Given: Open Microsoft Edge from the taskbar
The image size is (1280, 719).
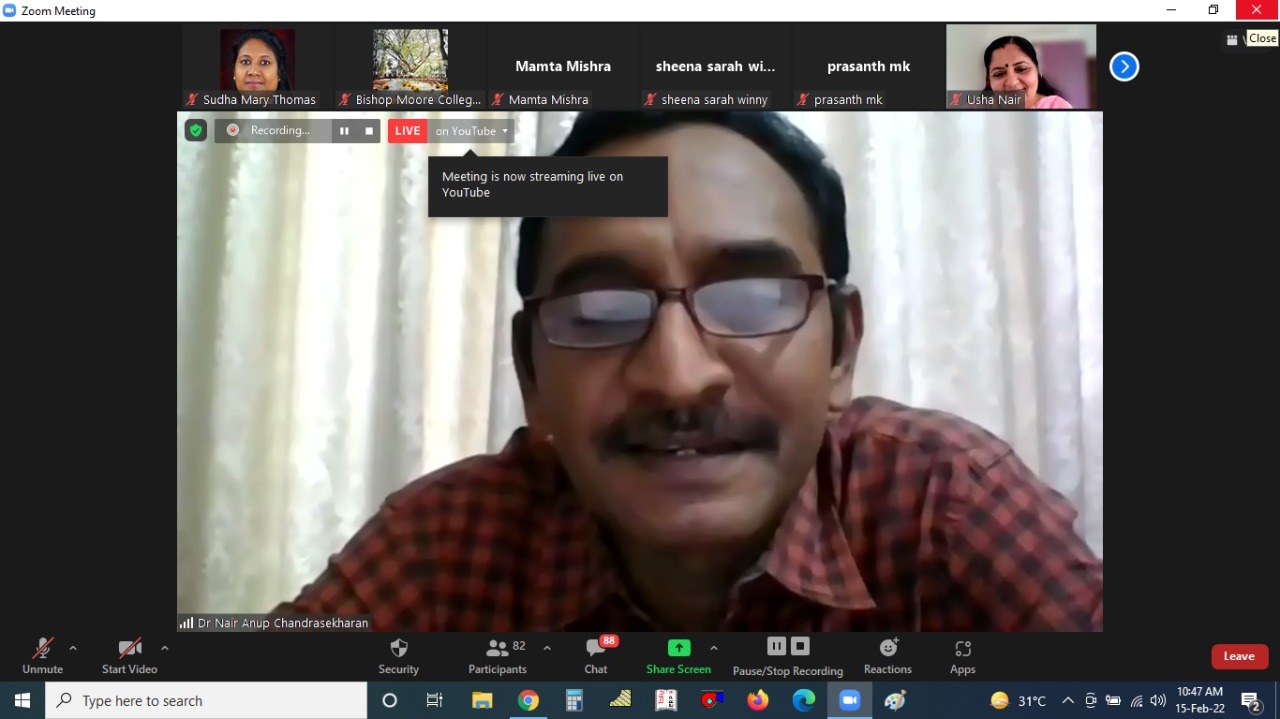Looking at the screenshot, I should tap(804, 700).
